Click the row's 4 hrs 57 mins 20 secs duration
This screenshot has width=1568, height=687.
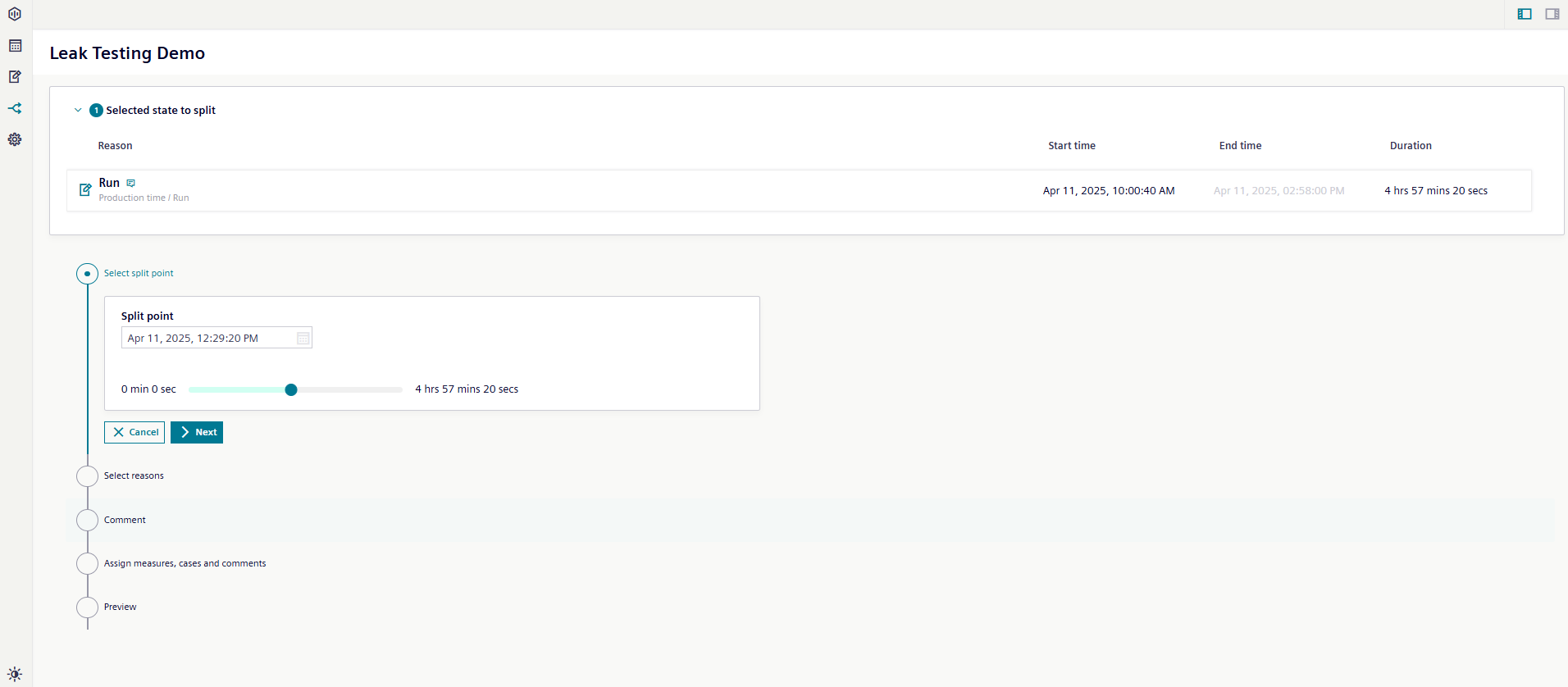(x=1436, y=190)
